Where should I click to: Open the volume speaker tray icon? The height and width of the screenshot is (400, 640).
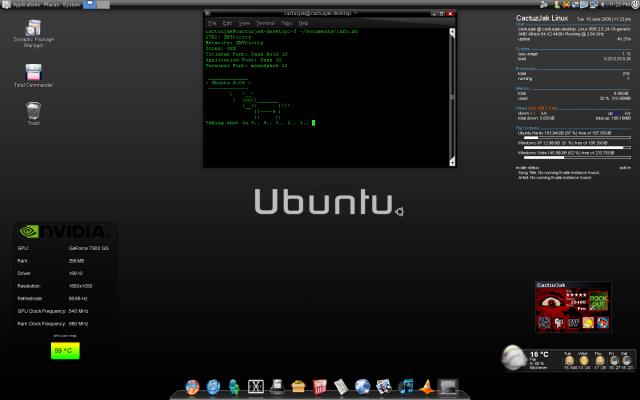pos(603,4)
